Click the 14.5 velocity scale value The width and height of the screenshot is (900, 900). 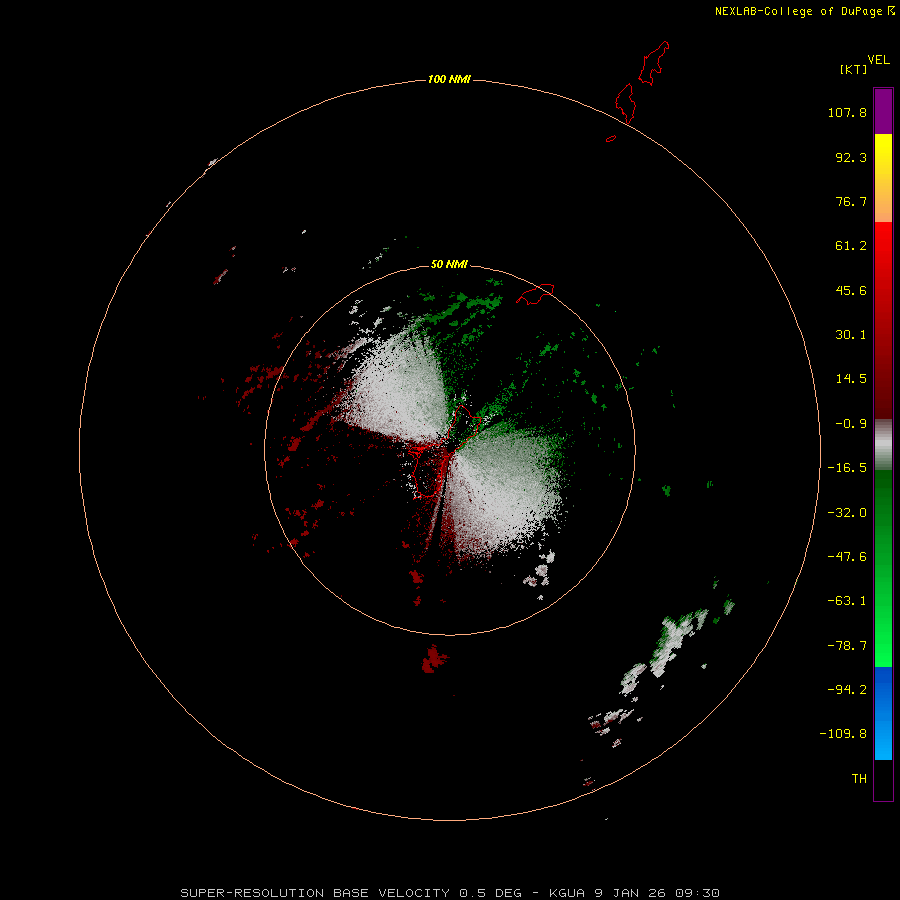click(851, 379)
